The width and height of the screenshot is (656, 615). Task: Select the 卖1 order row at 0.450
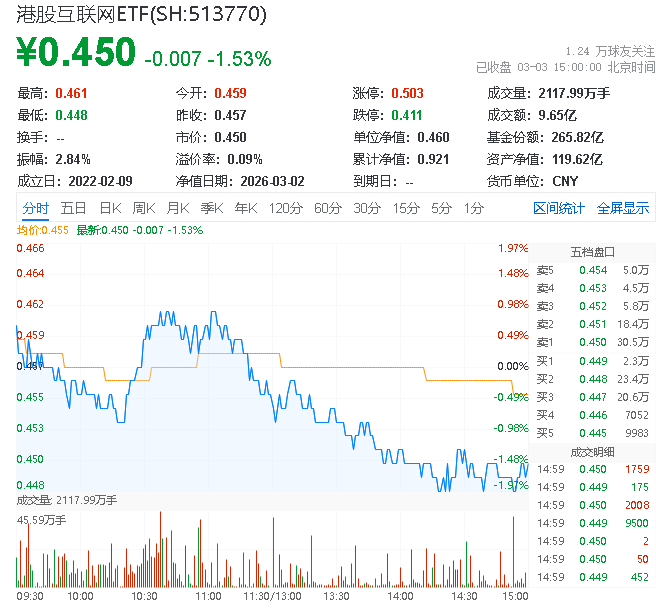coord(592,342)
